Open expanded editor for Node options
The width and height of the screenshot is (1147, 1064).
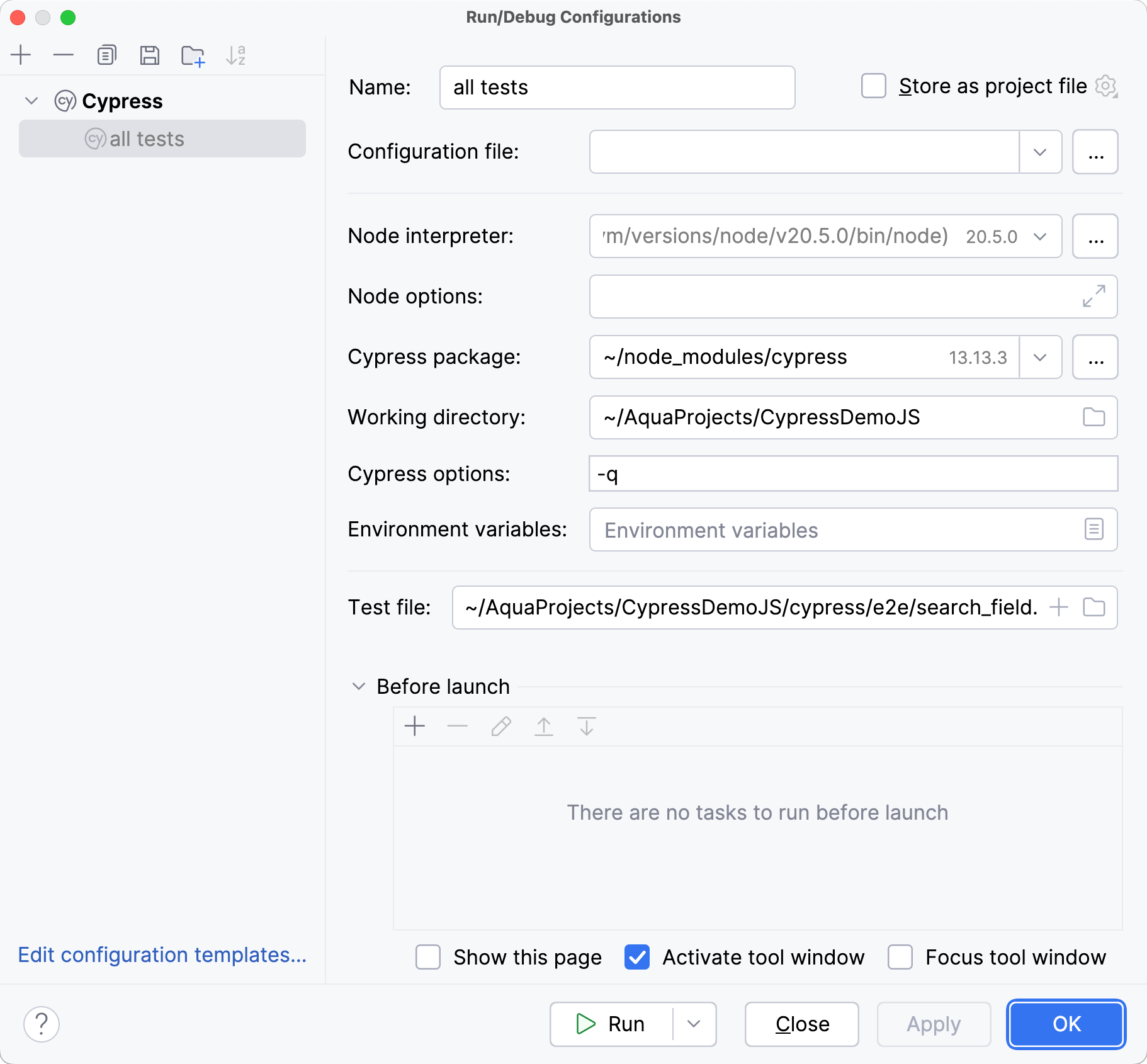click(1093, 297)
